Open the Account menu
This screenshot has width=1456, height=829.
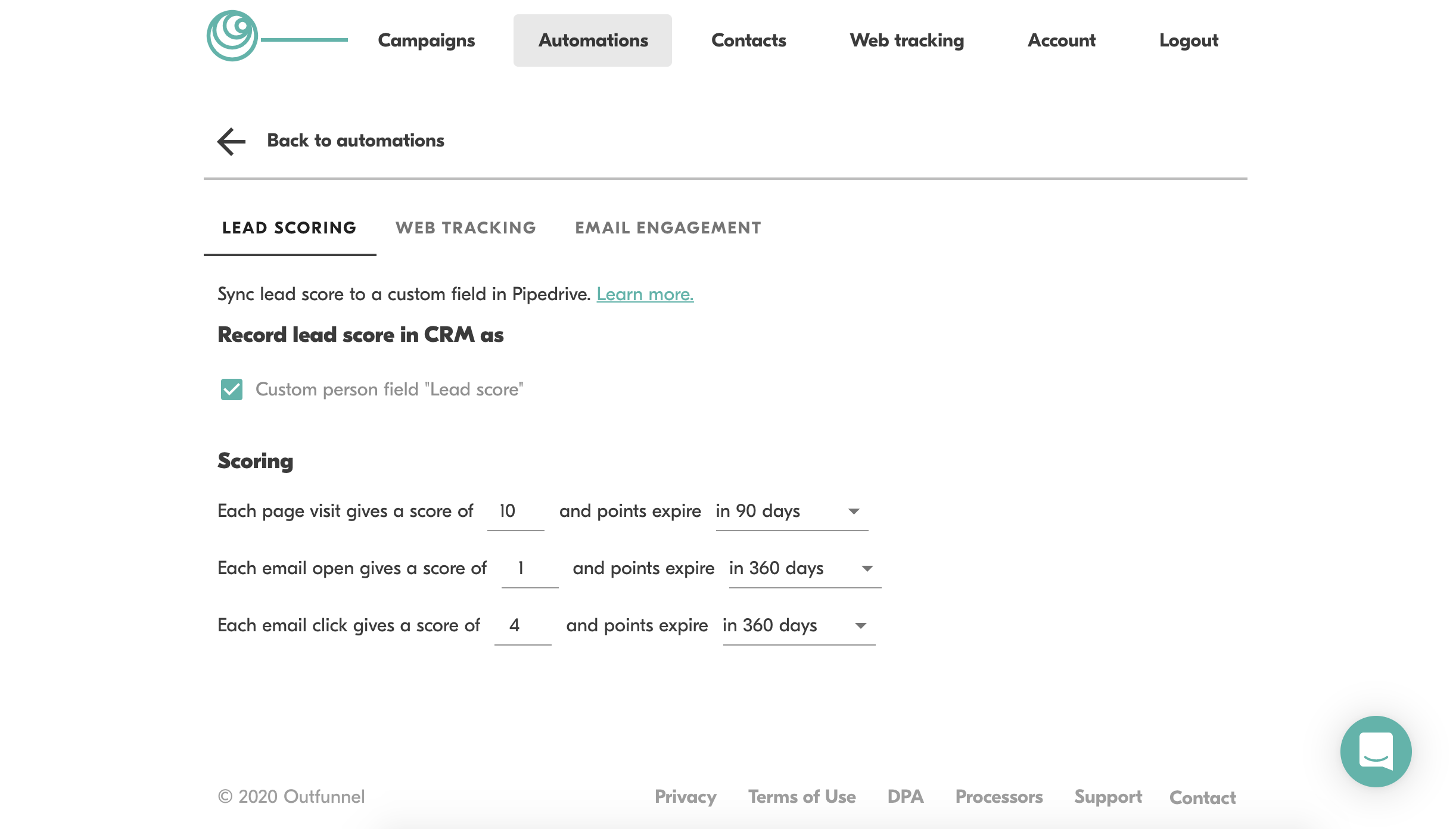[1062, 40]
